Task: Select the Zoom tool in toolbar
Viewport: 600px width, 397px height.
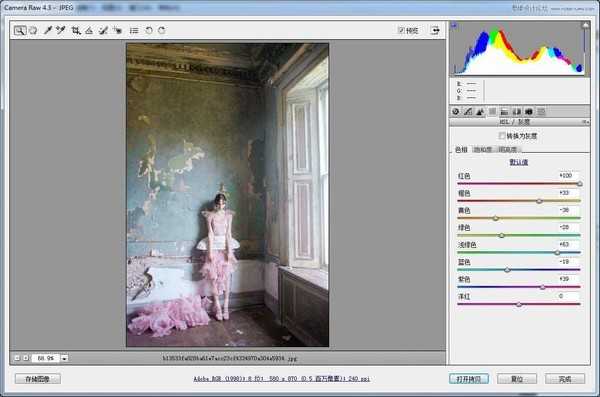Action: (x=20, y=31)
